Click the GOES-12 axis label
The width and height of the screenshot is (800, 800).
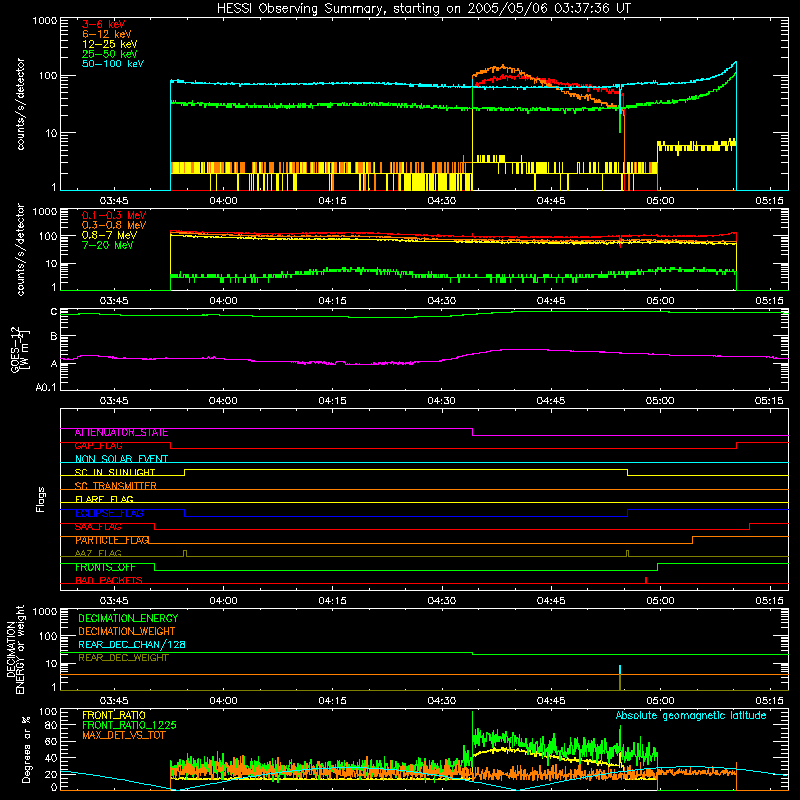[20, 349]
